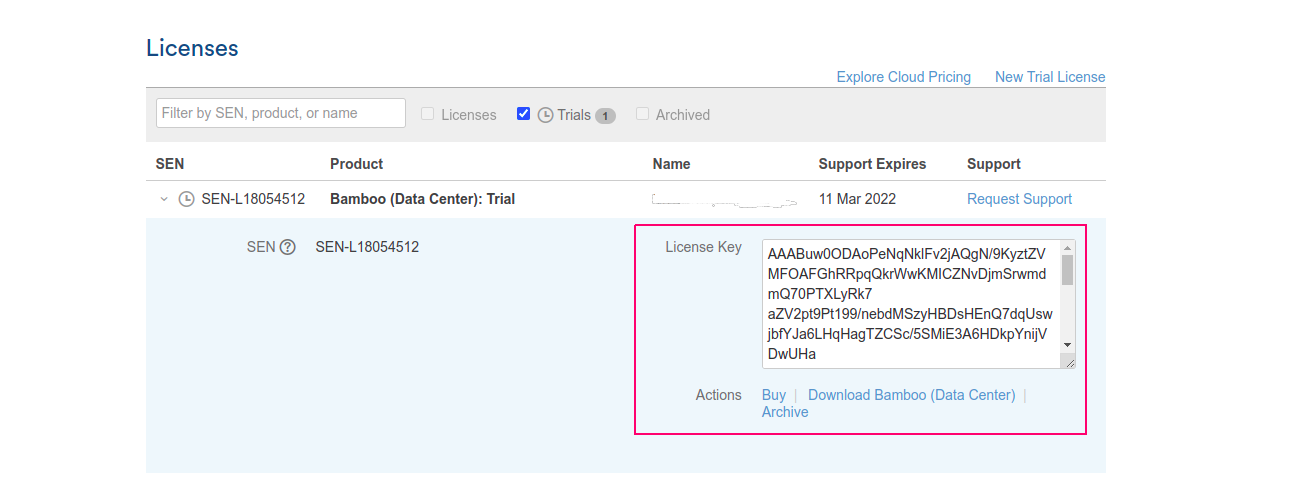Collapse the SEN-L18054512 license row
The height and width of the screenshot is (498, 1314).
[x=164, y=199]
